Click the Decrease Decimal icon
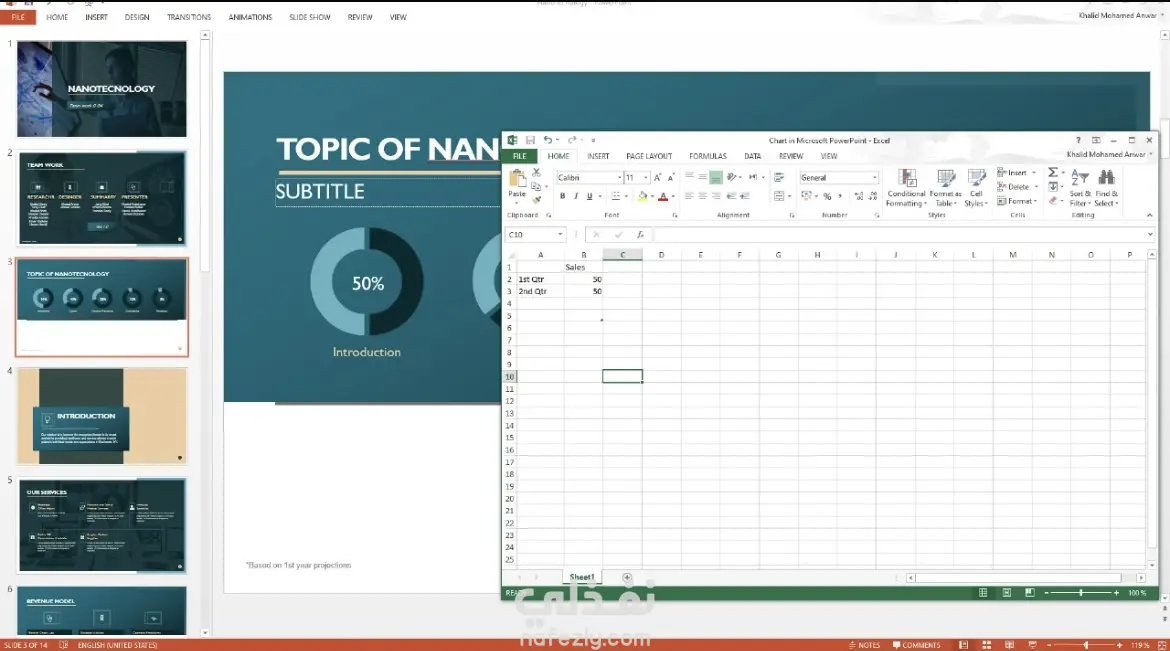The image size is (1170, 651). pos(873,196)
